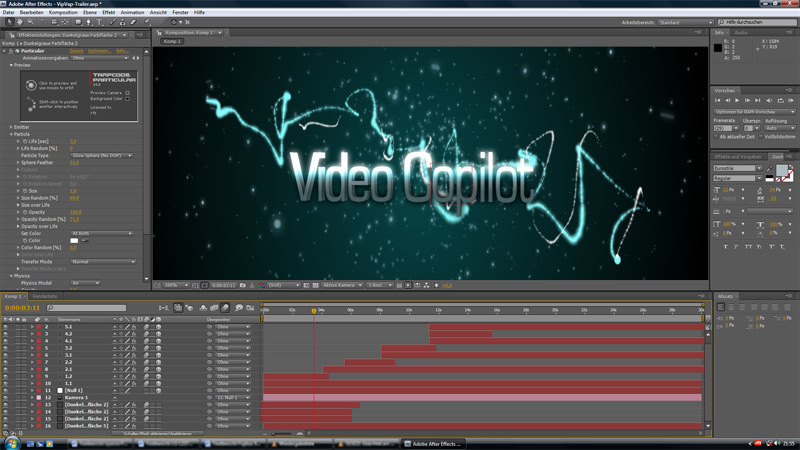Click the Zurück link for Particular
Viewport: 800px width, 450px height.
(76, 51)
